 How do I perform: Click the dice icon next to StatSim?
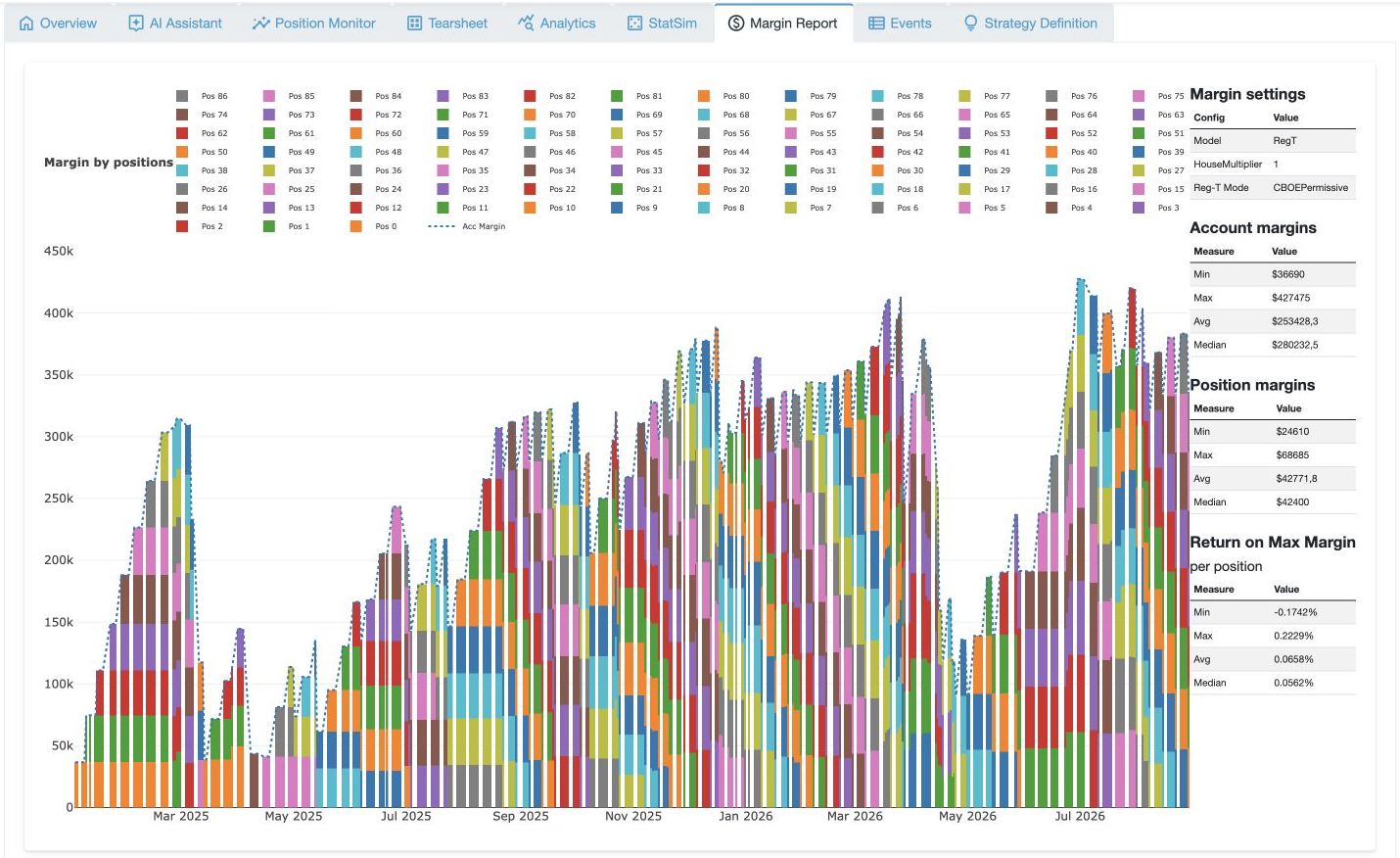point(635,24)
